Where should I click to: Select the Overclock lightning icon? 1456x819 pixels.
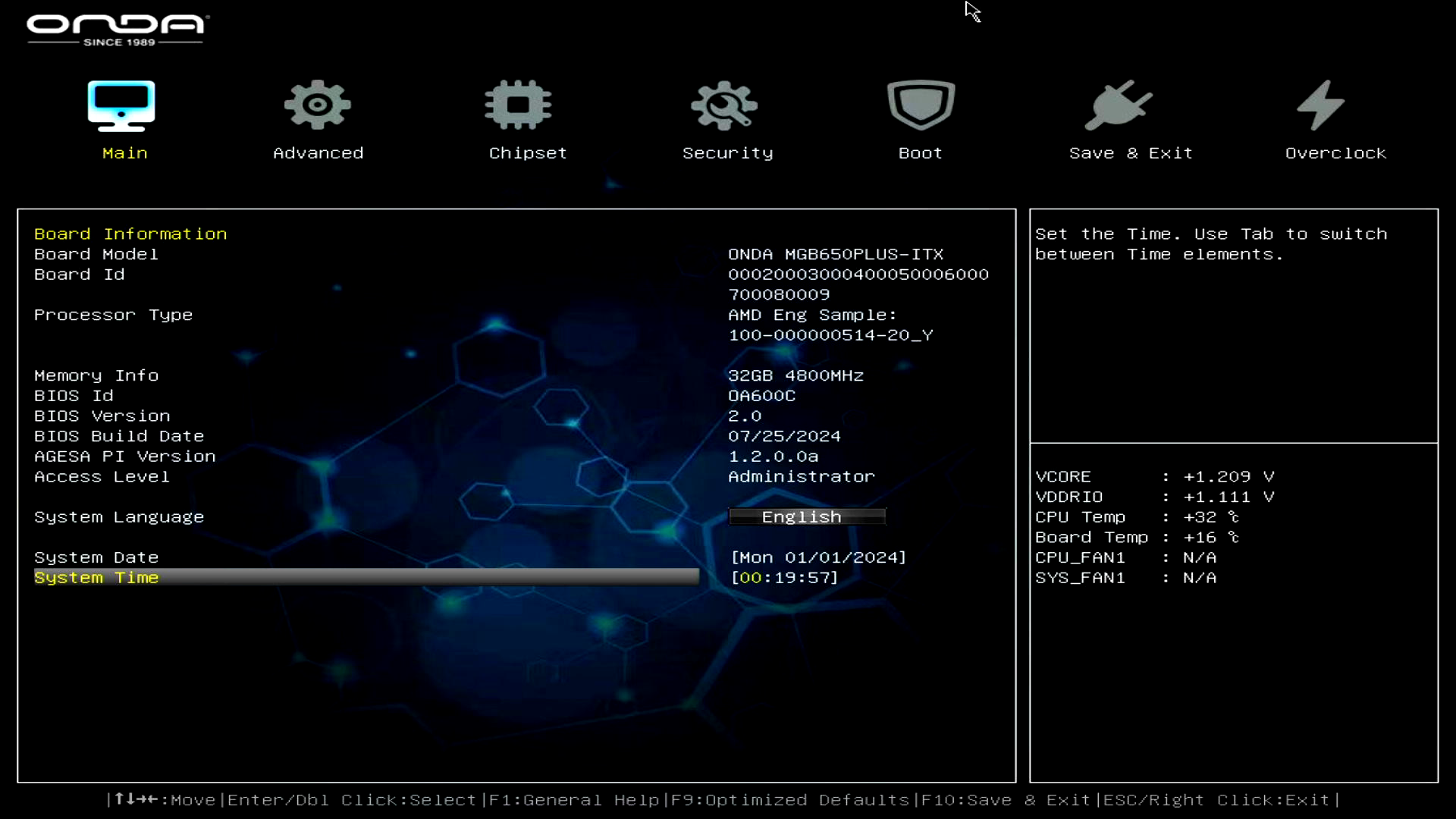pos(1320,105)
